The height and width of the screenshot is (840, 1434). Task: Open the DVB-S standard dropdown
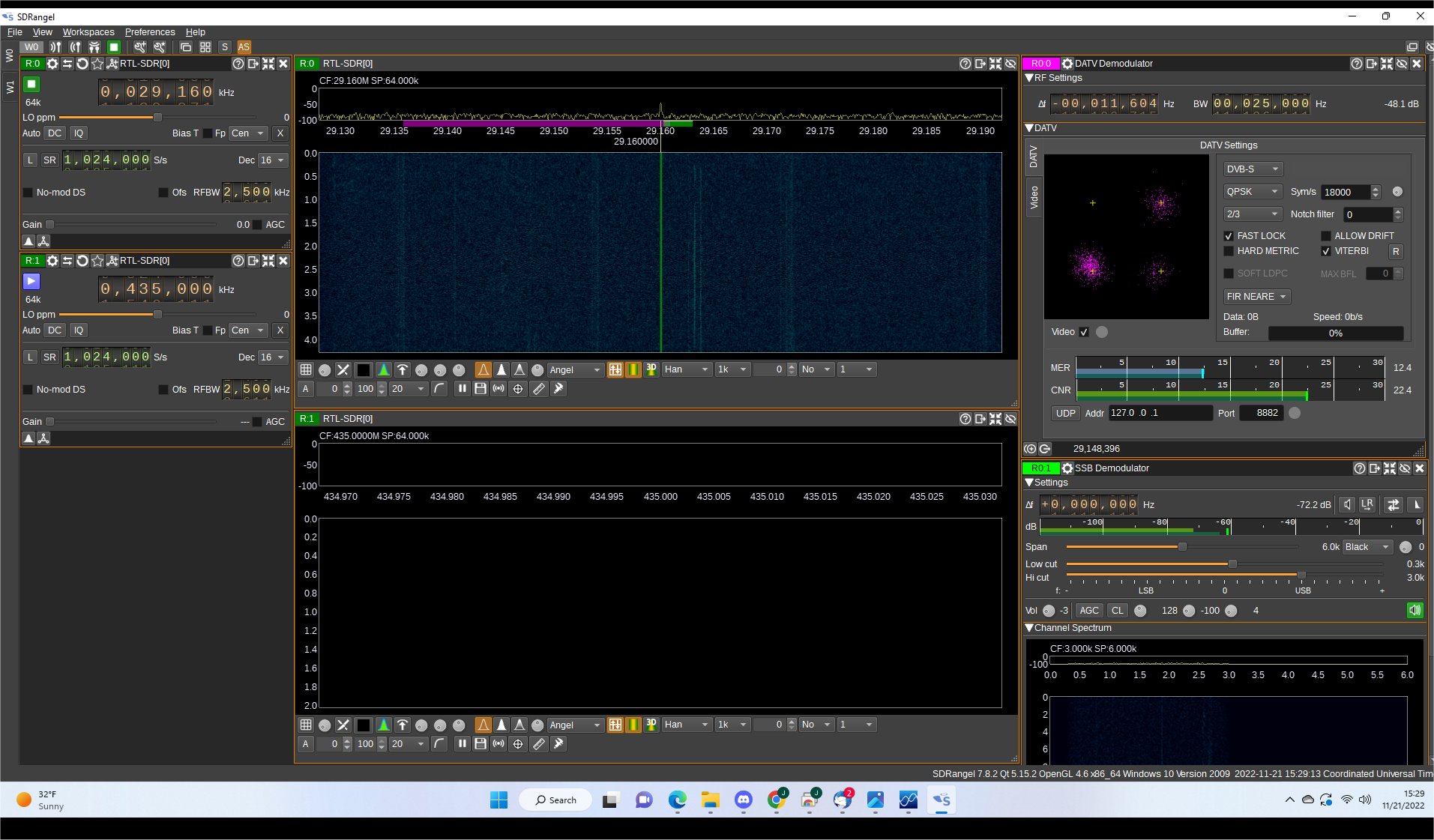click(x=1252, y=169)
